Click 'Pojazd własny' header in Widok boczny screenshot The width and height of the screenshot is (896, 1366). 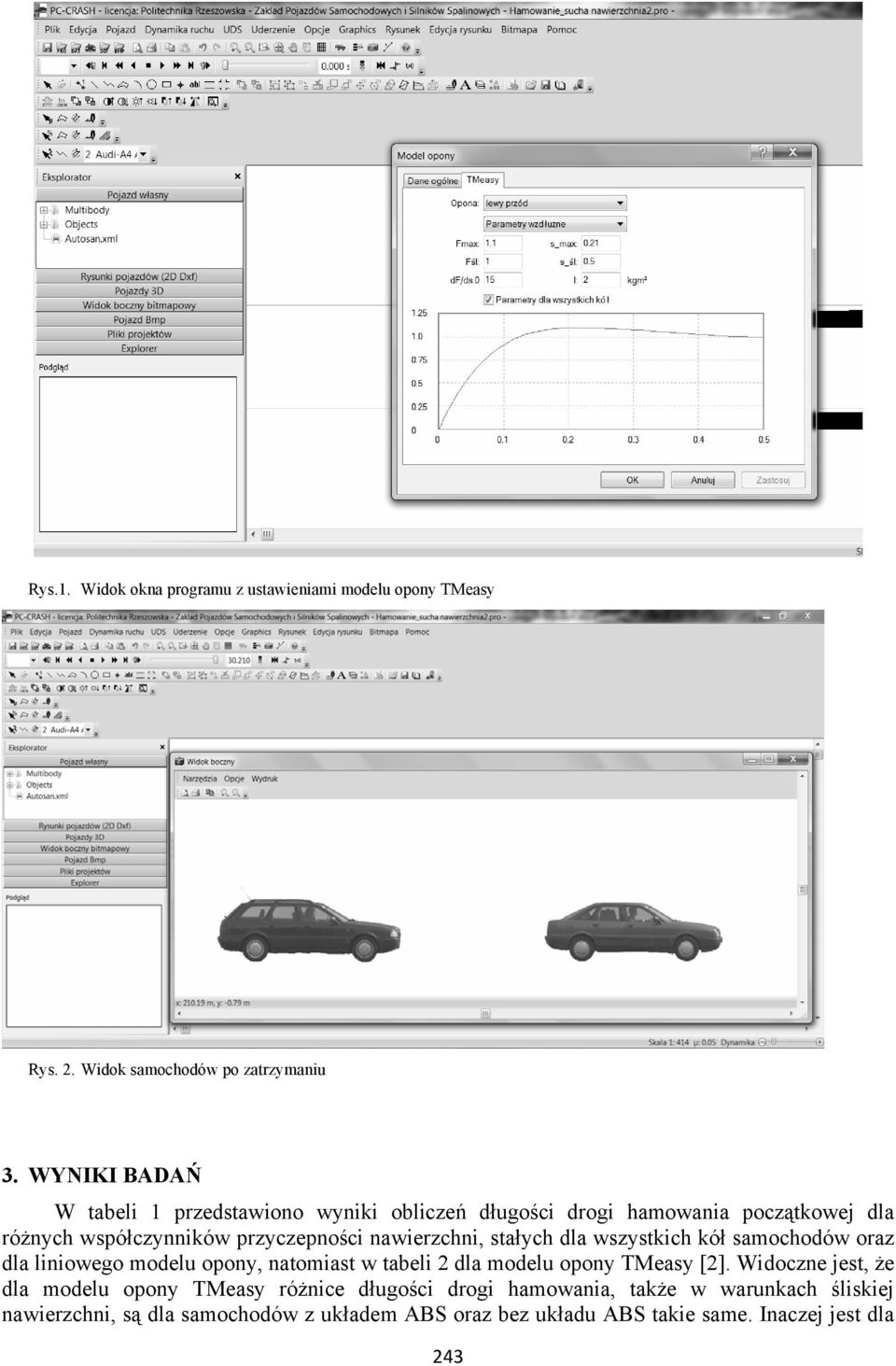[84, 762]
